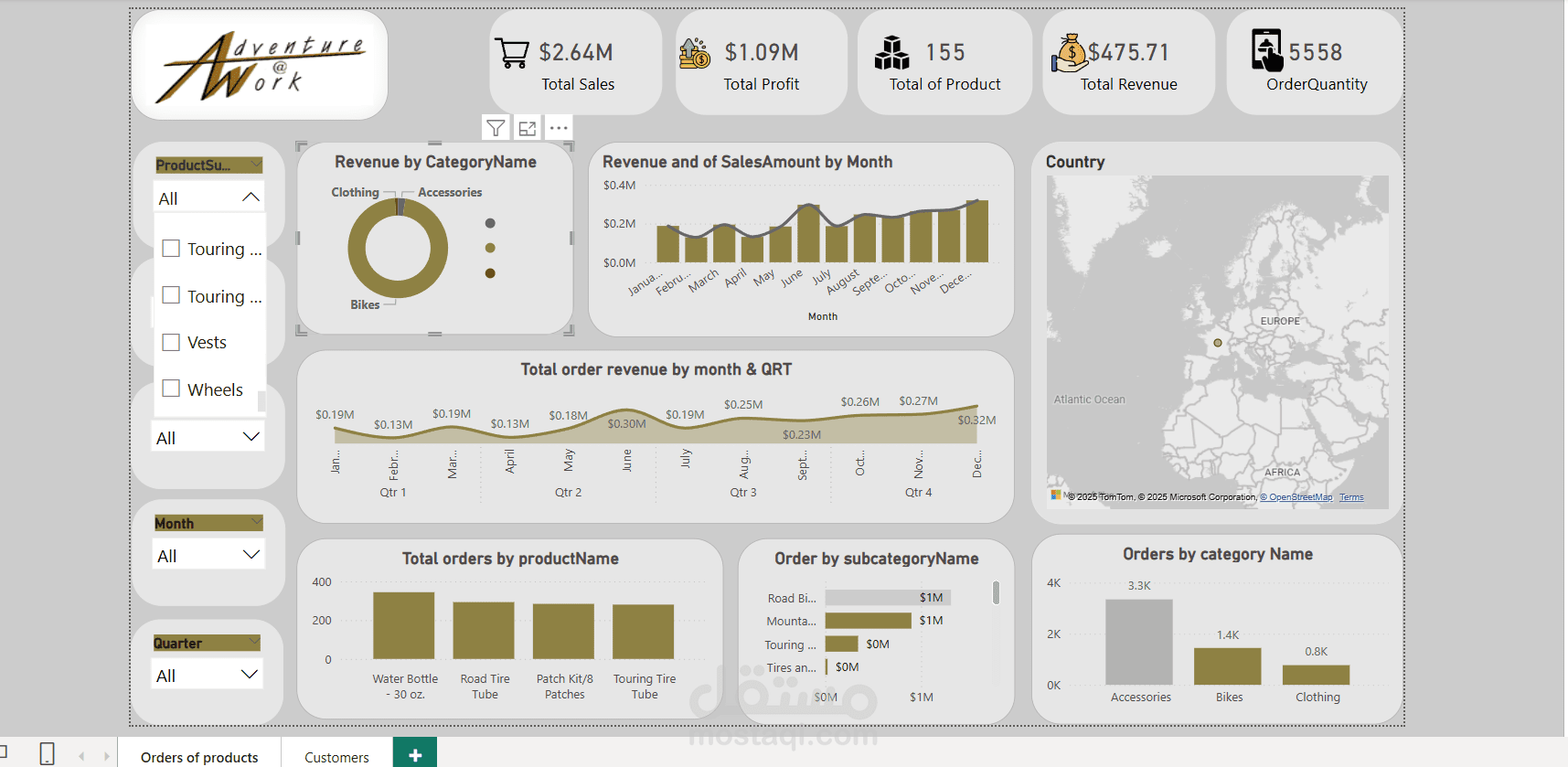1568x767 pixels.
Task: Open the map Terms link
Action: pos(1351,497)
